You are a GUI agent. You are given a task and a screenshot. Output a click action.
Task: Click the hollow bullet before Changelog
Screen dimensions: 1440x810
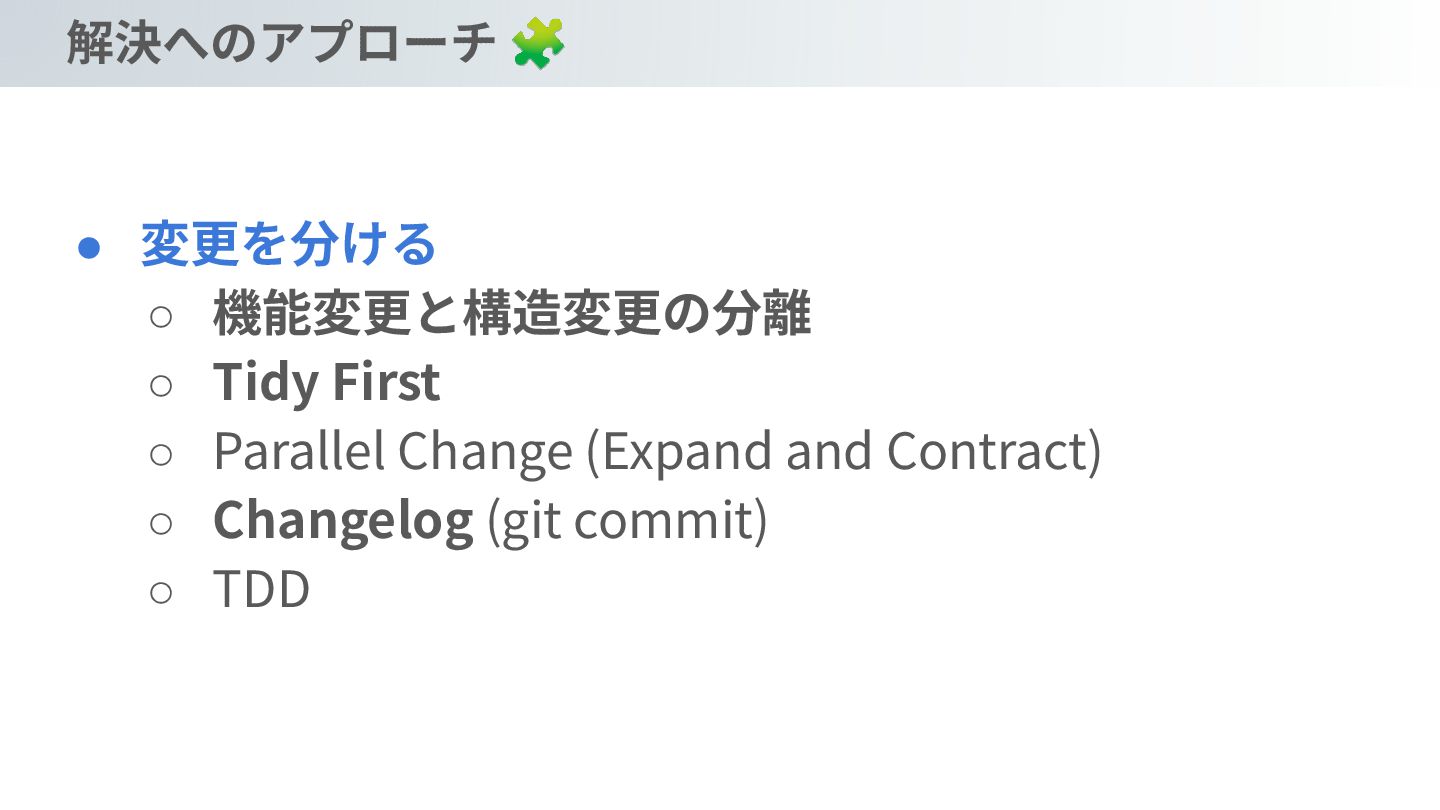tap(161, 523)
